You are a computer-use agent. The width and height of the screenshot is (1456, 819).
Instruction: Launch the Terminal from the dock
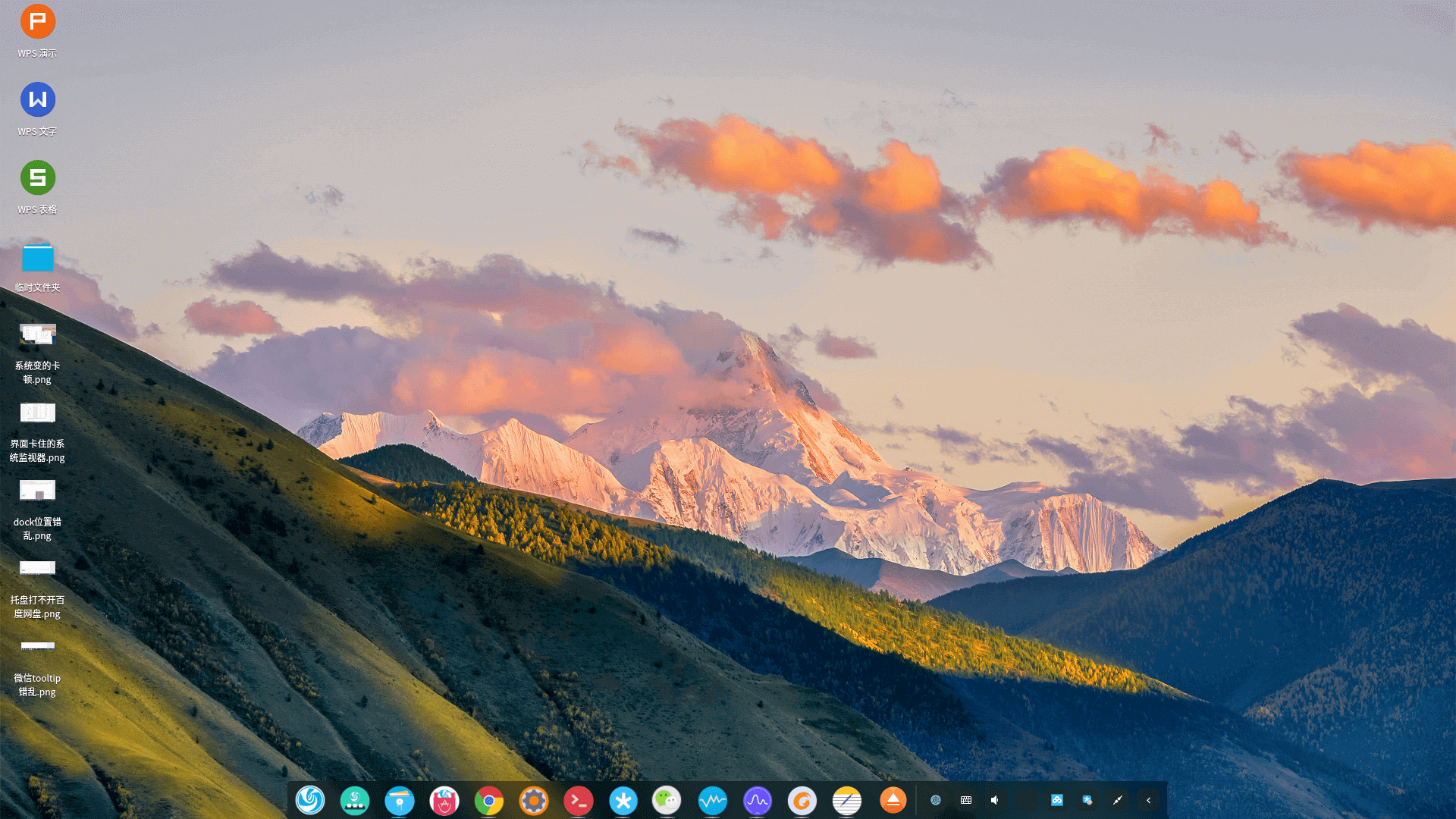pos(579,800)
